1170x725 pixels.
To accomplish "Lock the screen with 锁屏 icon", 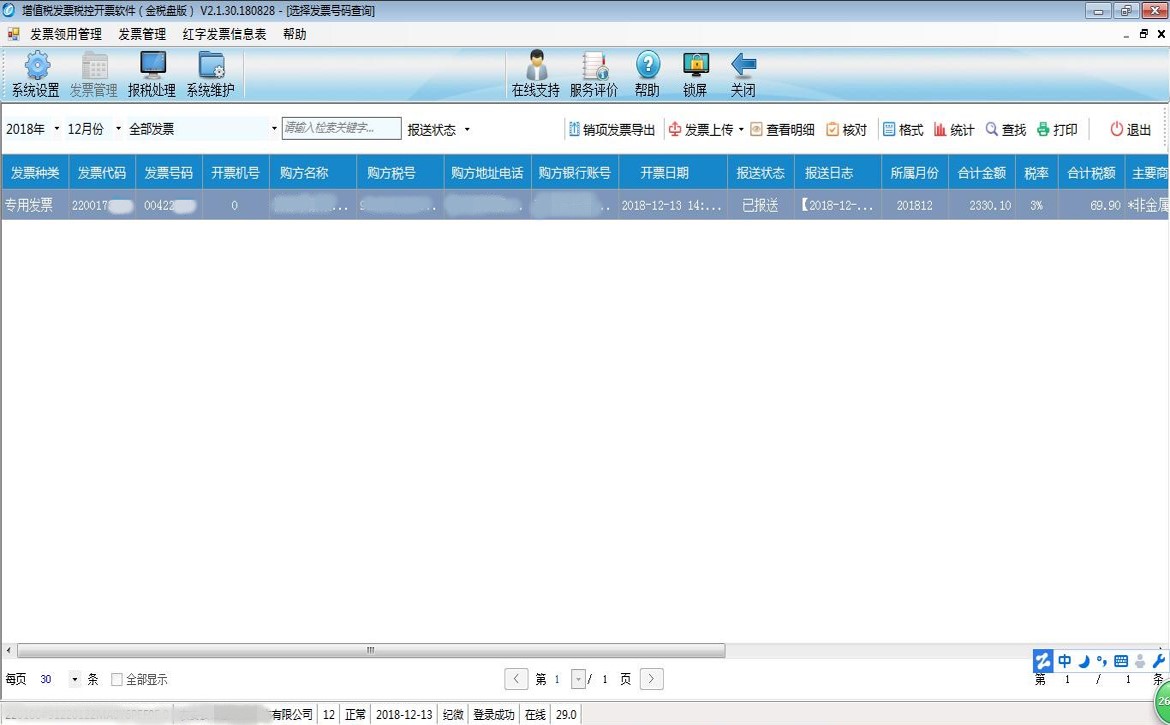I will (x=695, y=67).
